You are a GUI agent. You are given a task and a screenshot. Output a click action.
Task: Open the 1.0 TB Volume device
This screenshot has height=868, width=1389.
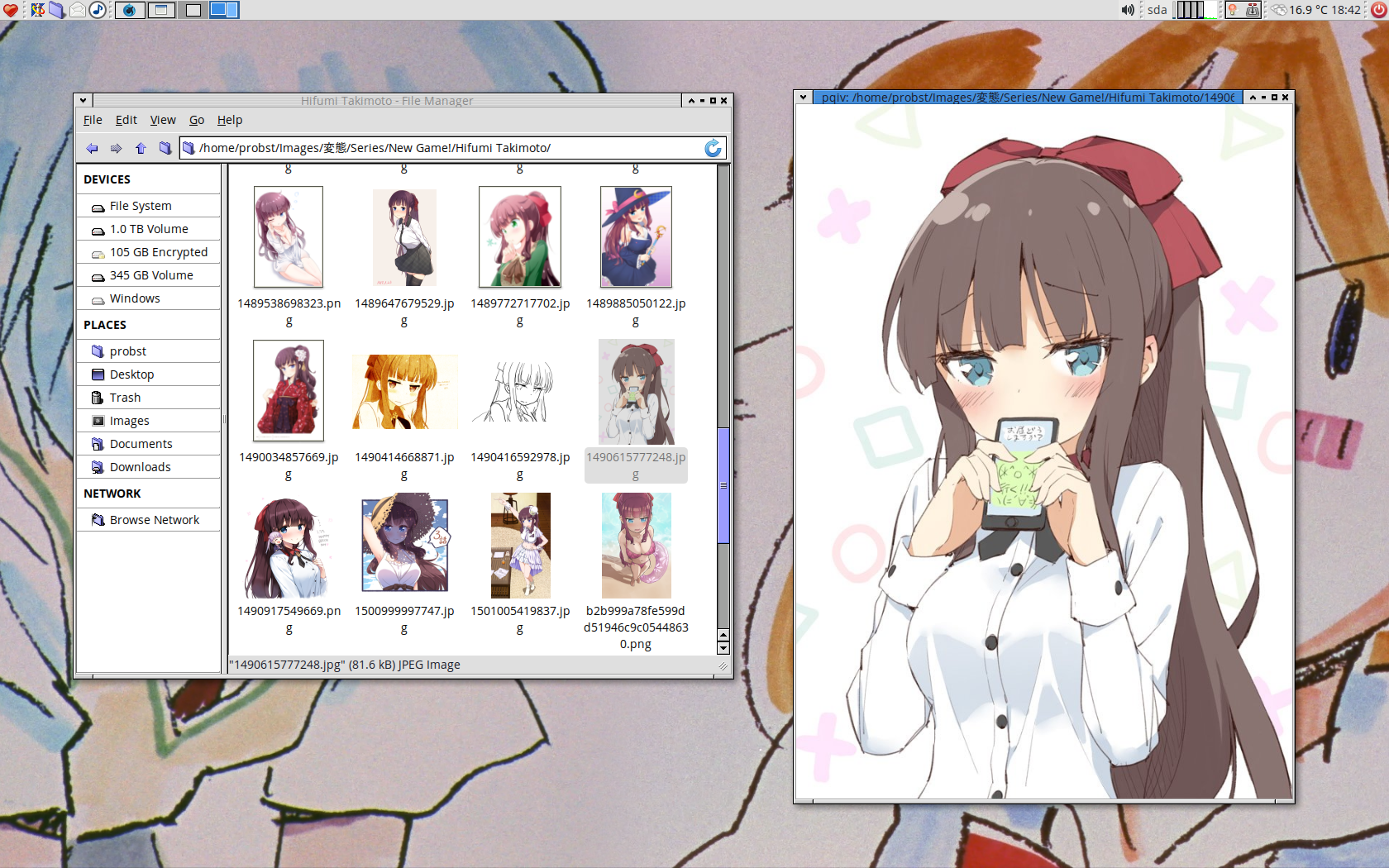pyautogui.click(x=149, y=229)
